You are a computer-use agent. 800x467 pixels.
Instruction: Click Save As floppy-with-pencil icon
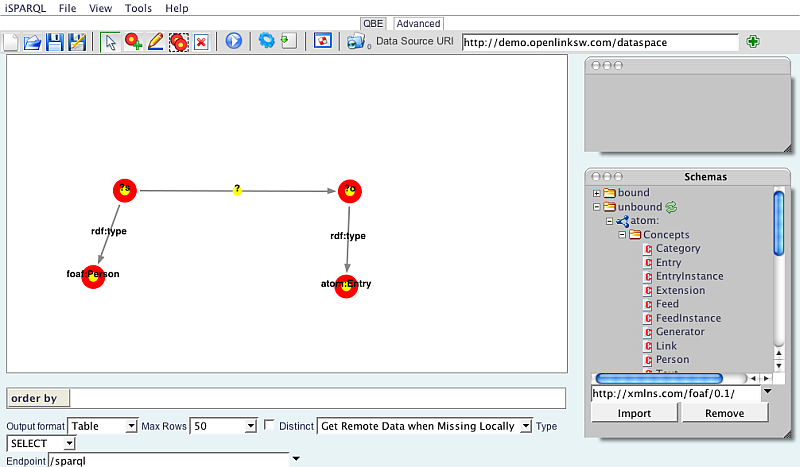click(77, 42)
